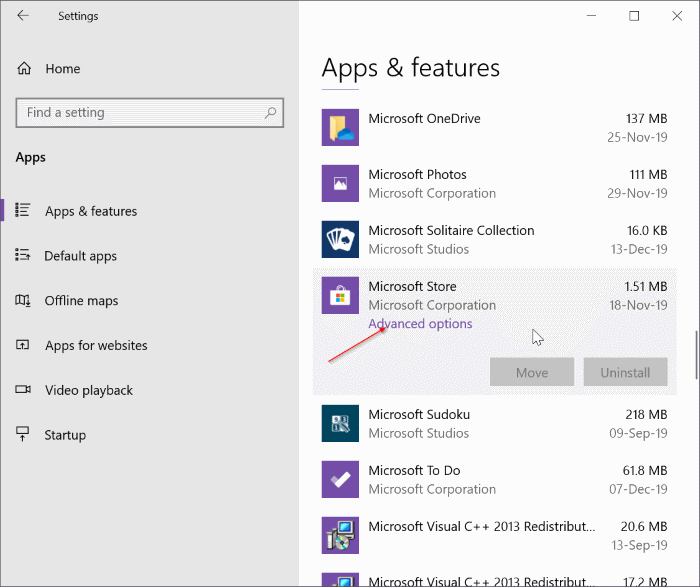The image size is (700, 587).
Task: Click the Microsoft To Do checkmark icon
Action: click(x=340, y=479)
